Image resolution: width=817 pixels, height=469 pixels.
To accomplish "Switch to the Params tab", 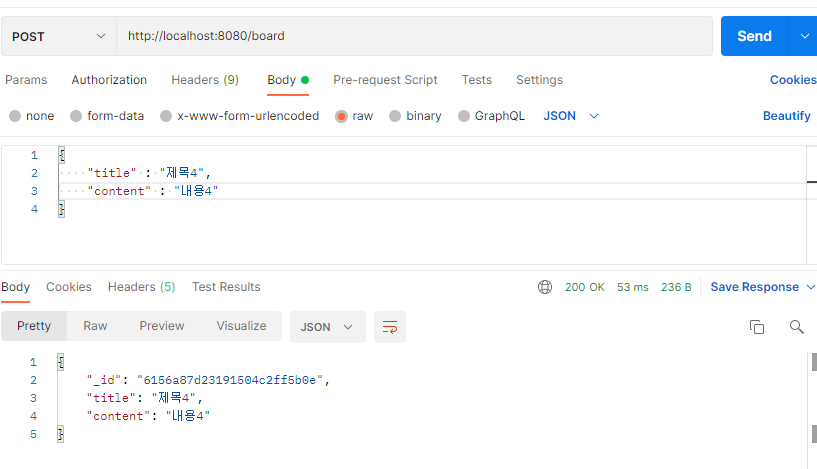I will [26, 80].
